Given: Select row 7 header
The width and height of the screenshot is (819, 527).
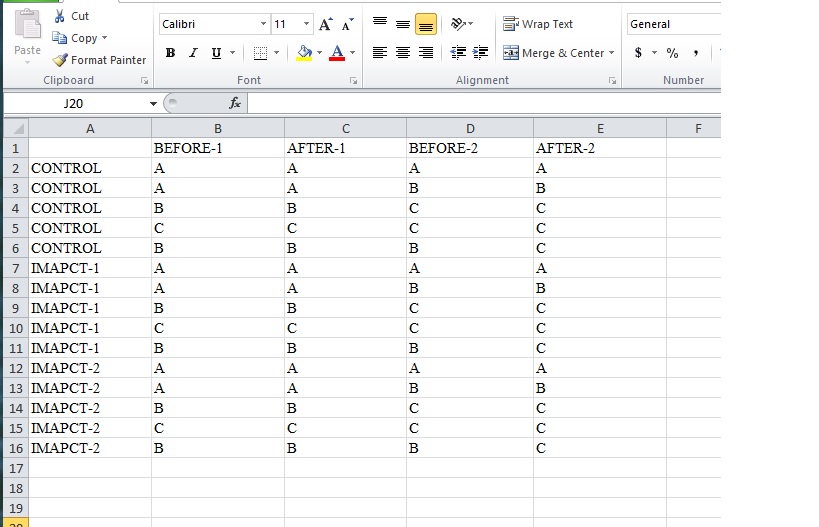Looking at the screenshot, I should coord(16,268).
